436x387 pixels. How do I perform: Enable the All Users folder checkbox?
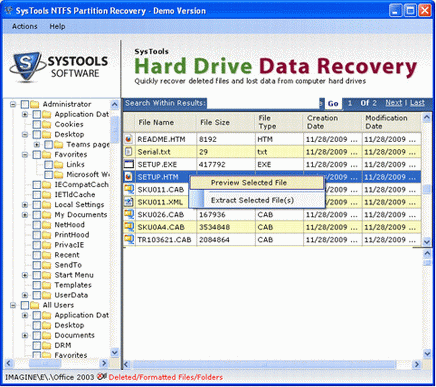(25, 305)
